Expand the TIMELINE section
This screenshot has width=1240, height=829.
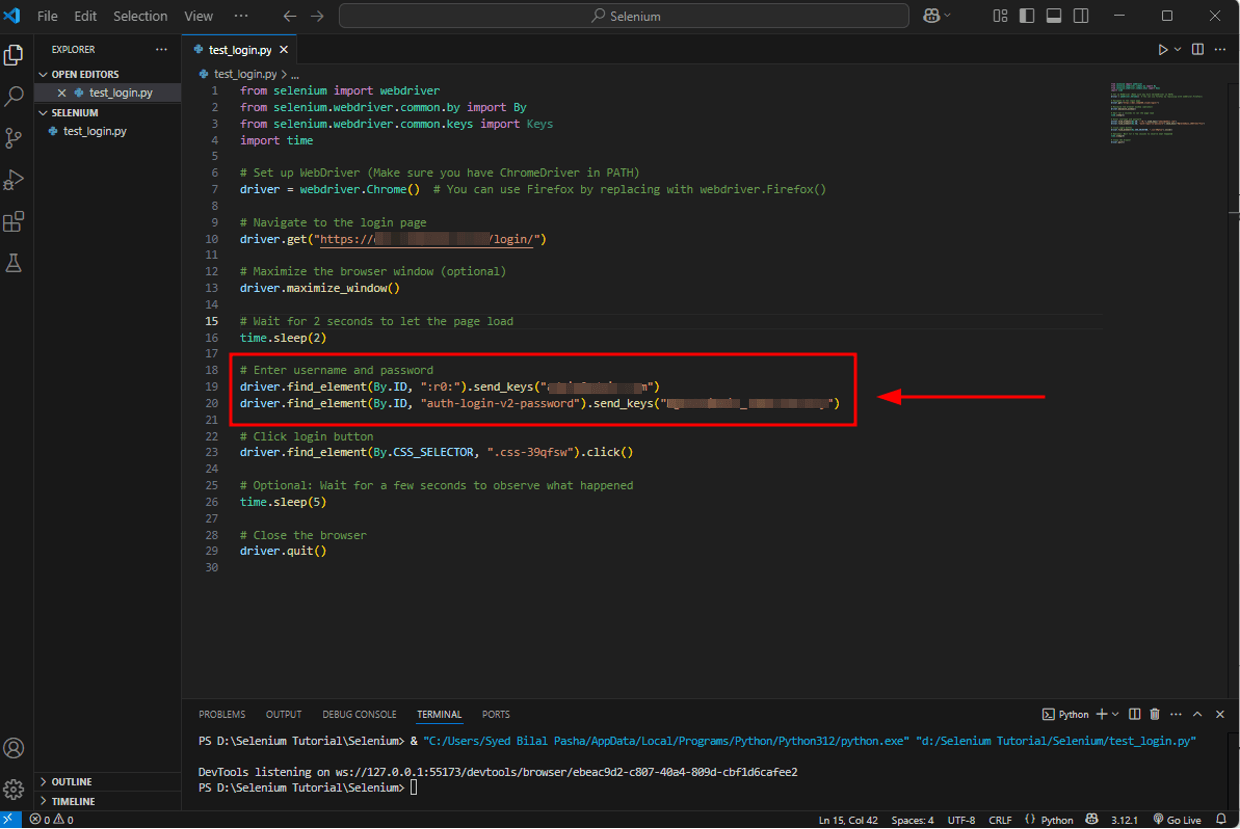pos(73,801)
